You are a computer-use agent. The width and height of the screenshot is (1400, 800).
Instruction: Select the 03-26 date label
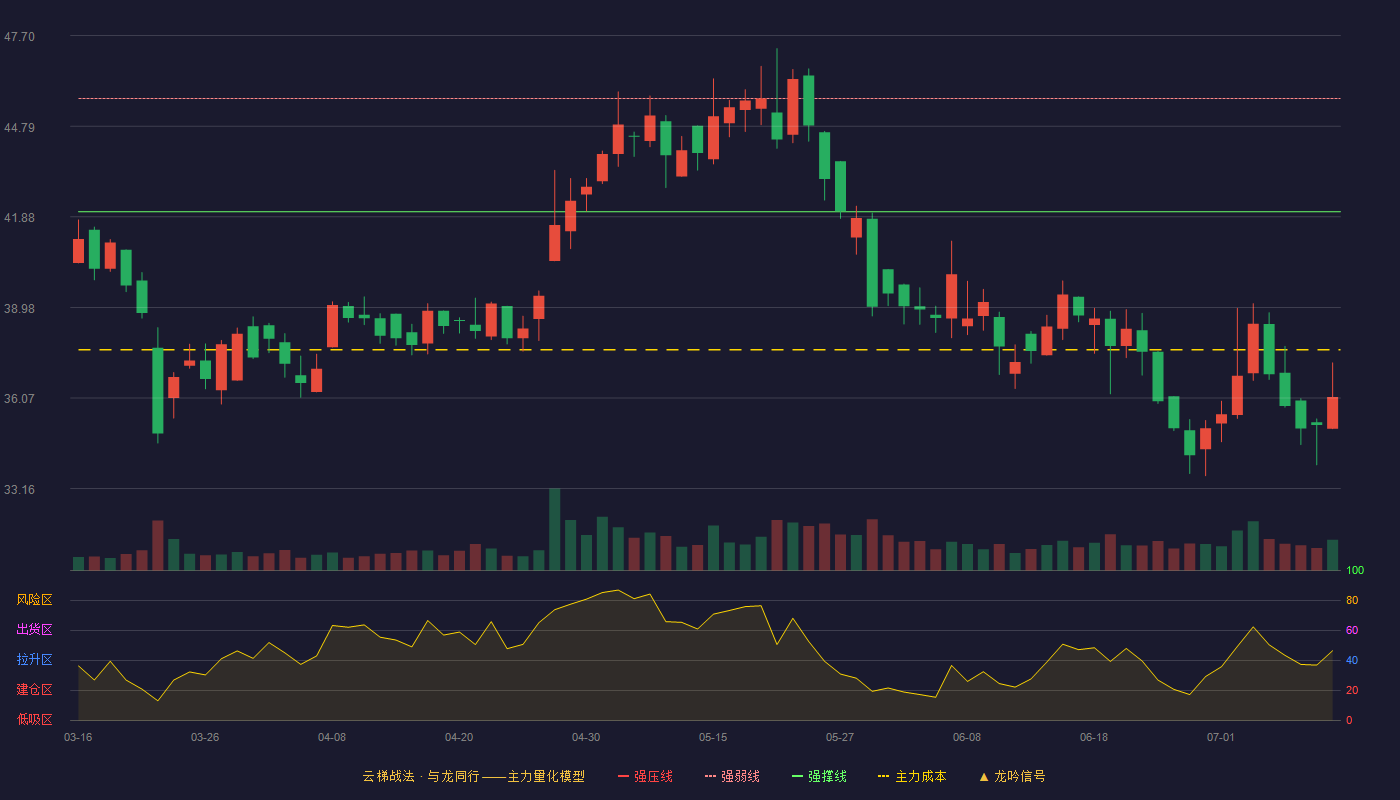click(x=205, y=737)
